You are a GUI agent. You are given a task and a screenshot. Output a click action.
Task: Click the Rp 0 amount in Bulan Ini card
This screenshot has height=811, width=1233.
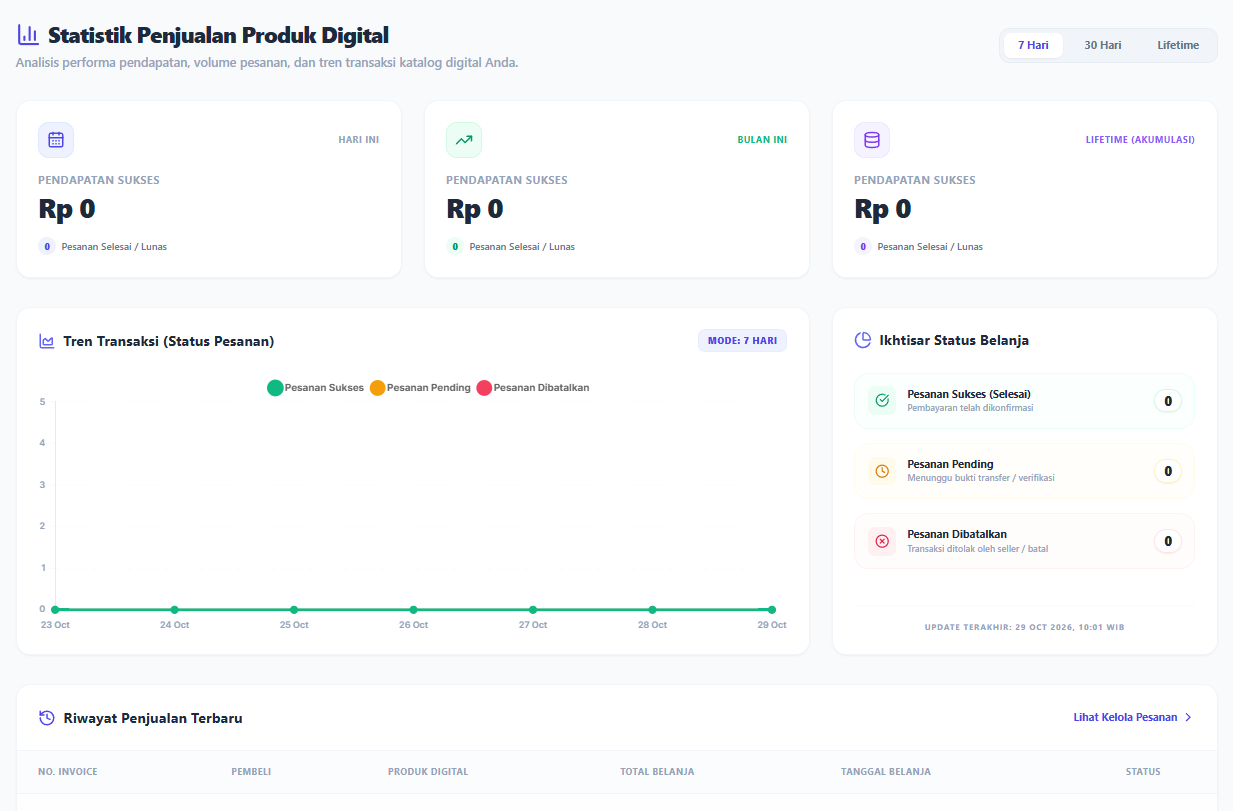[x=475, y=209]
